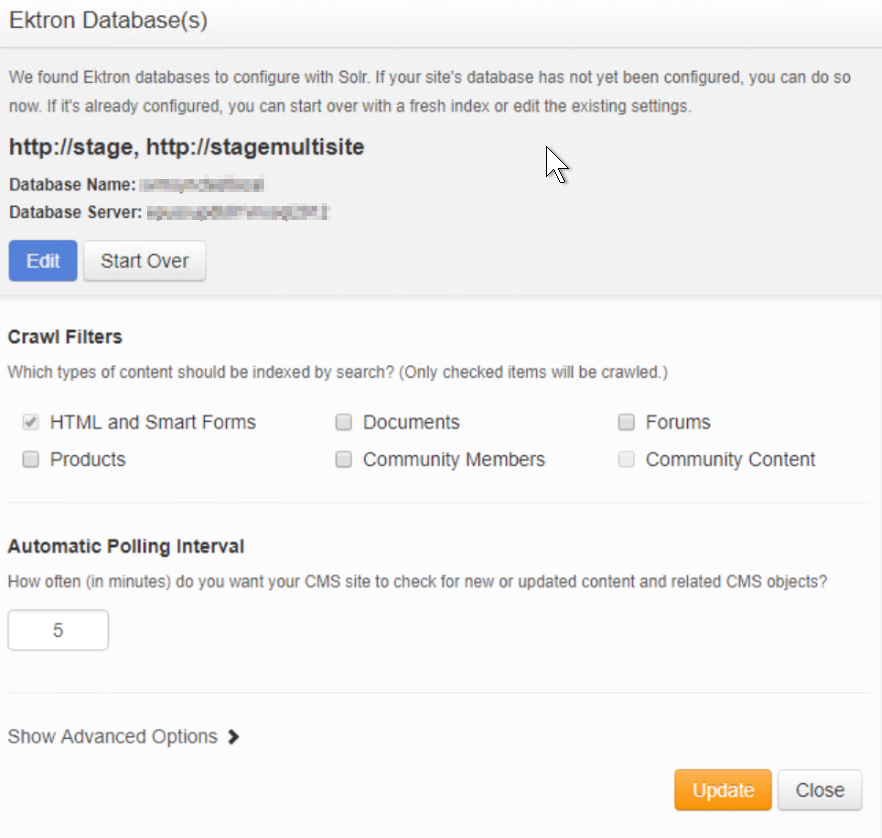The image size is (882, 838).
Task: Click the Close button
Action: click(x=820, y=790)
